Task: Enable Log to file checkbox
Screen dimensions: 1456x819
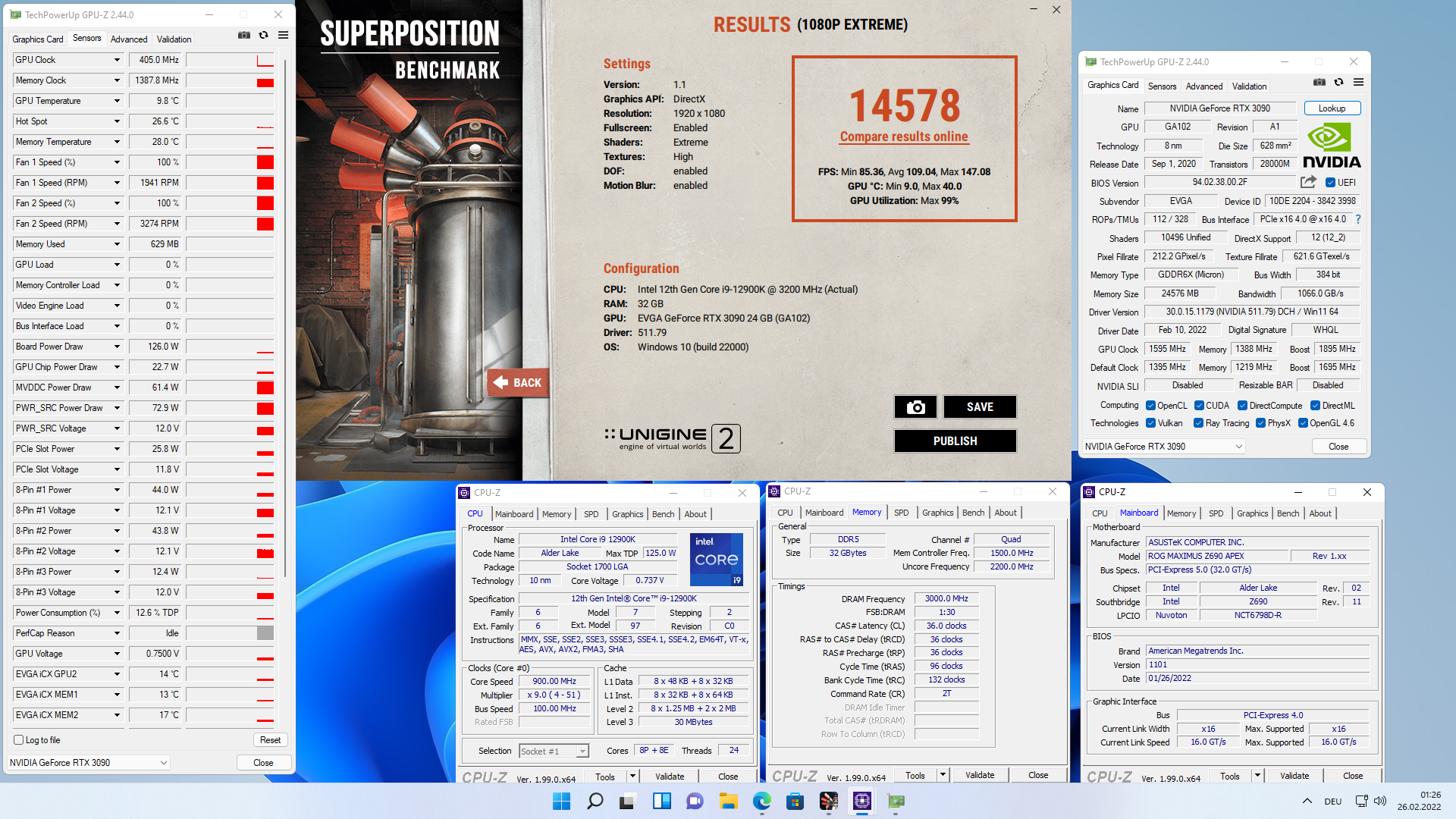Action: (x=19, y=740)
